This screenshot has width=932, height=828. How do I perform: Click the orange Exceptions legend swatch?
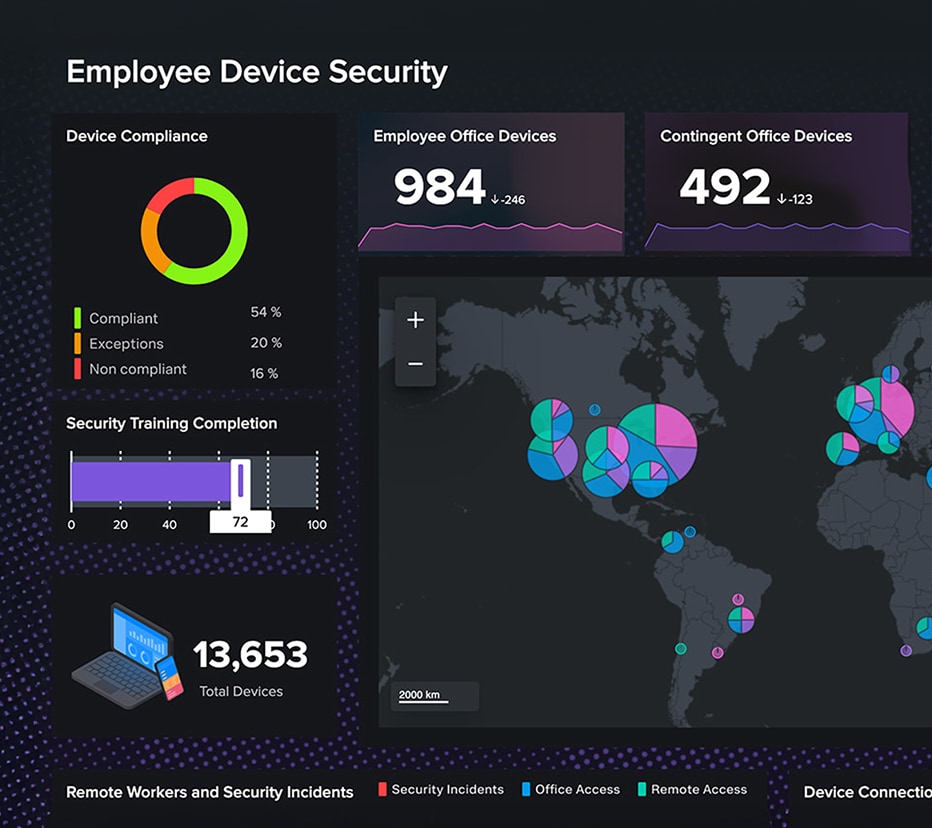[x=77, y=344]
